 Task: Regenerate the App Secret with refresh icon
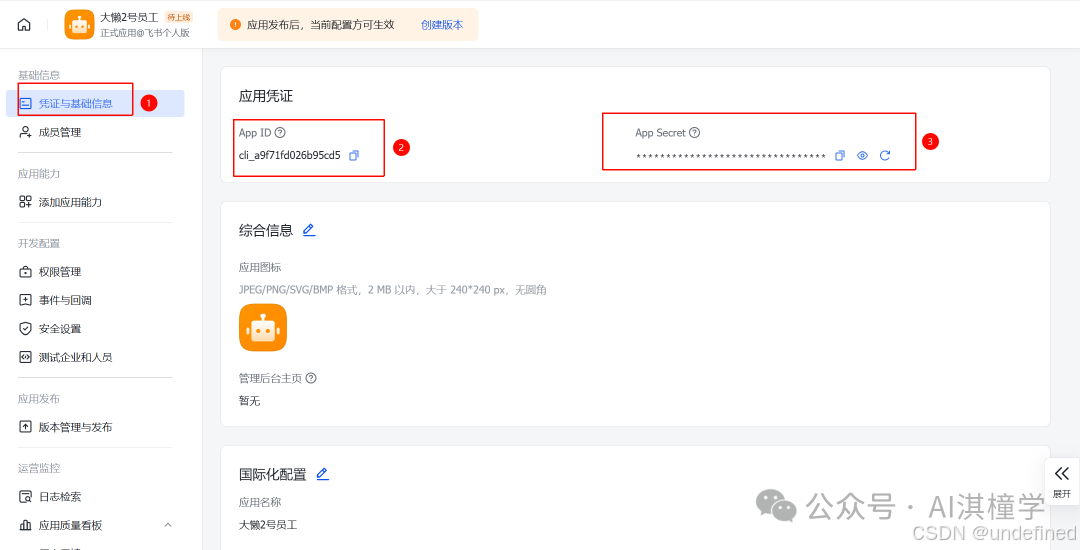885,156
